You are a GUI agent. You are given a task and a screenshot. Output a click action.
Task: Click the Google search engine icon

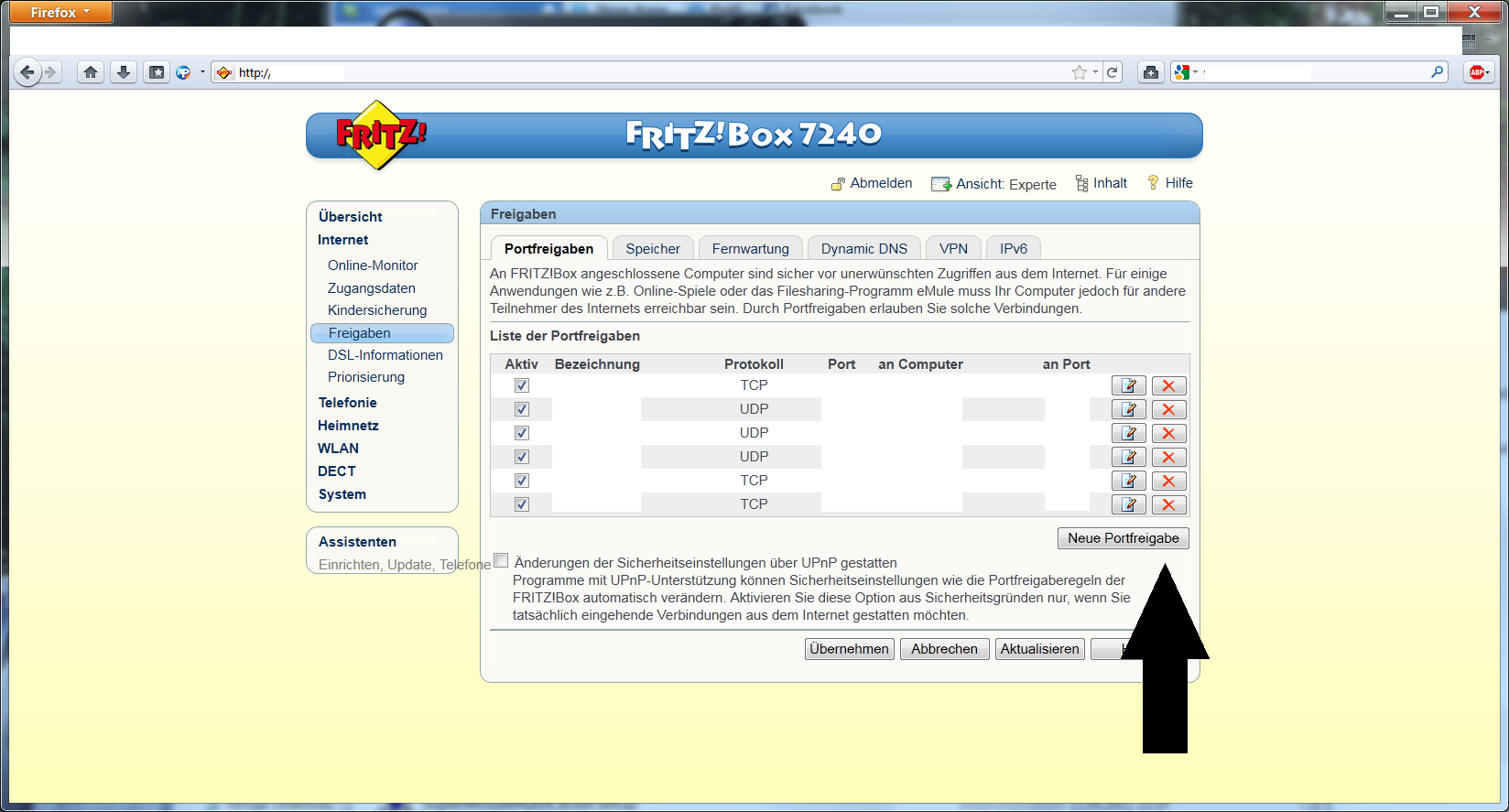click(1182, 72)
